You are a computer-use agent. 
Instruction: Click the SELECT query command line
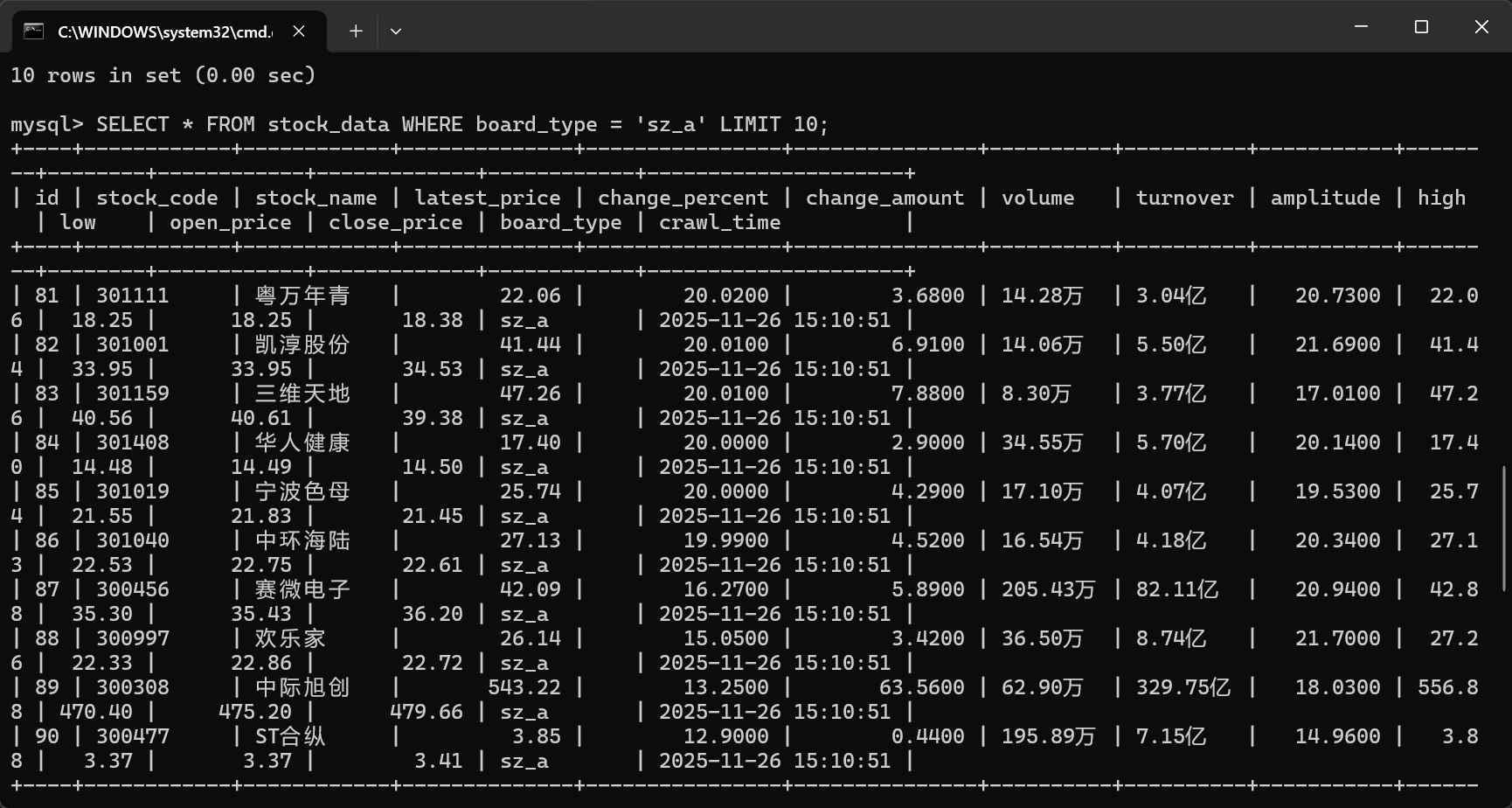pyautogui.click(x=420, y=124)
